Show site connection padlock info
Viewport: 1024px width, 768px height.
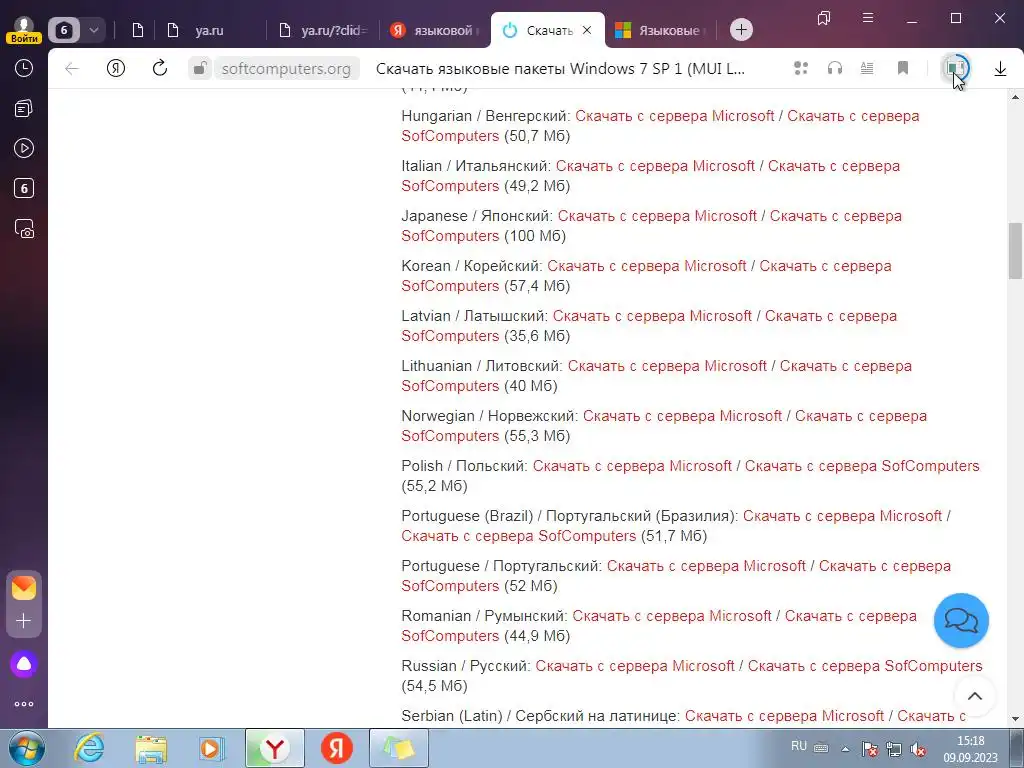click(x=200, y=68)
